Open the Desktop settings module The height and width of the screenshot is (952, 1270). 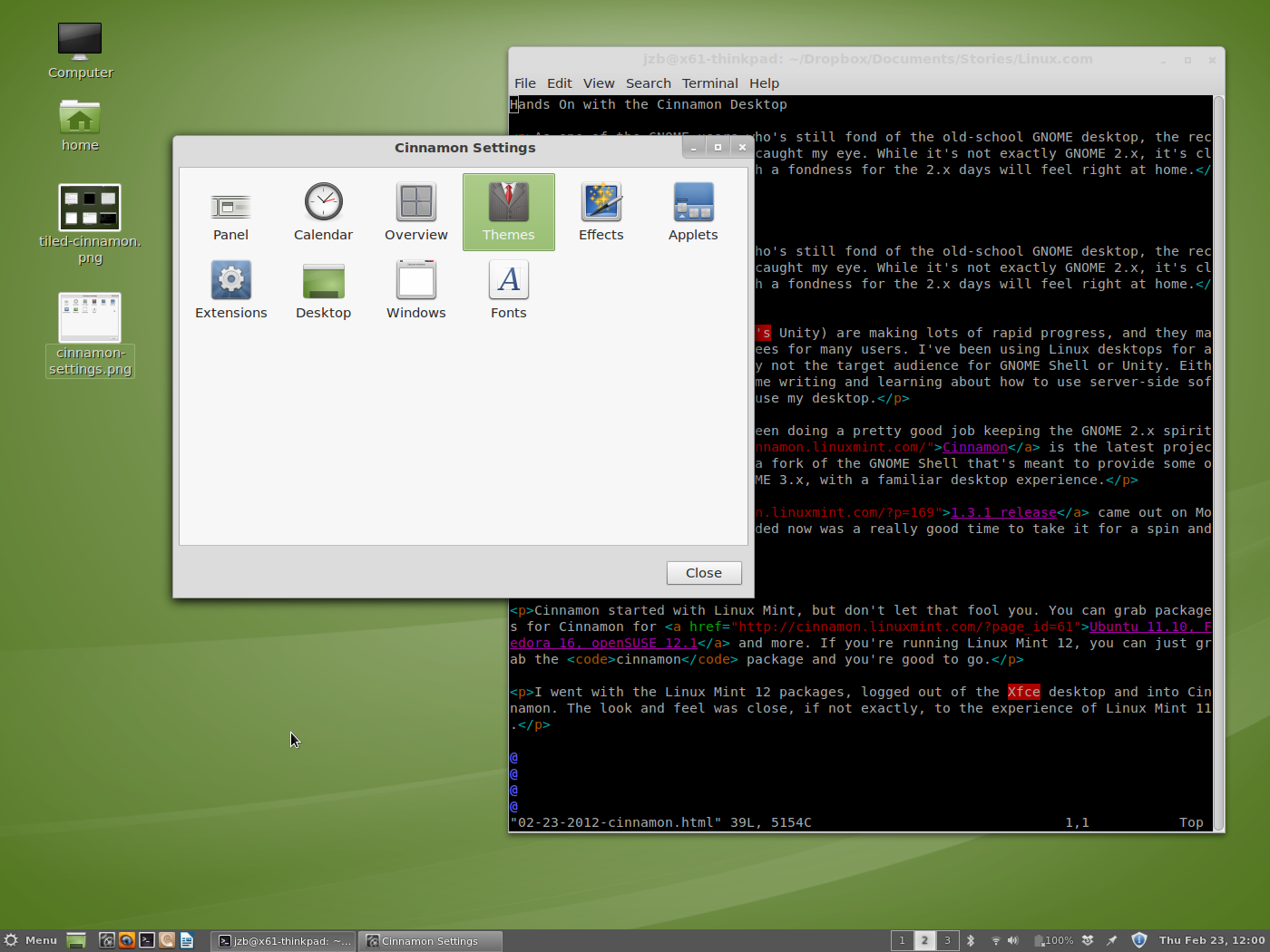pyautogui.click(x=323, y=289)
